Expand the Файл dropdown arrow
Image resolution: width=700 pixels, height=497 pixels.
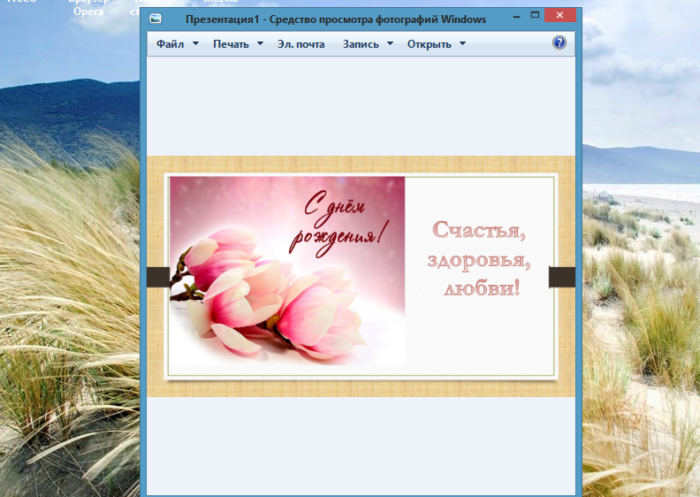tap(196, 44)
